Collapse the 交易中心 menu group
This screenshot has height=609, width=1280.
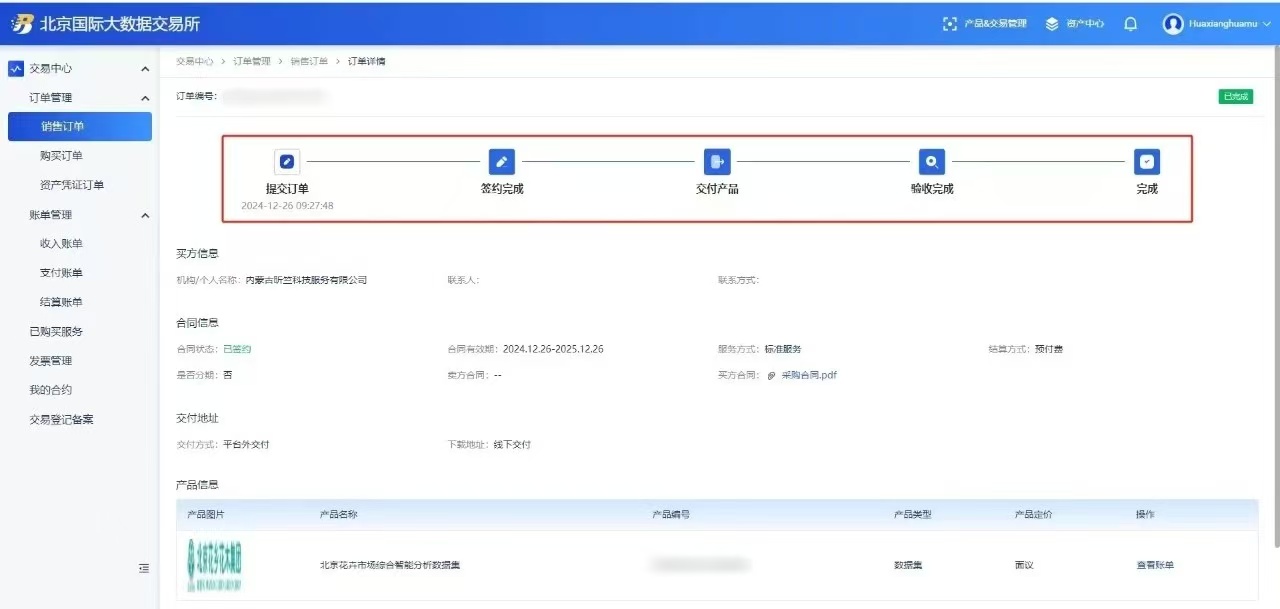tap(145, 69)
